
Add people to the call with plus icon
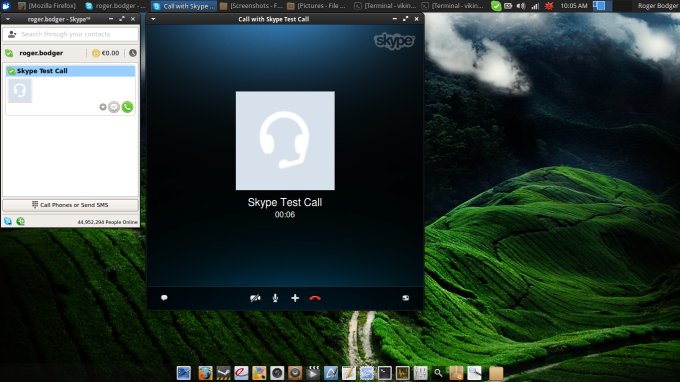(295, 298)
